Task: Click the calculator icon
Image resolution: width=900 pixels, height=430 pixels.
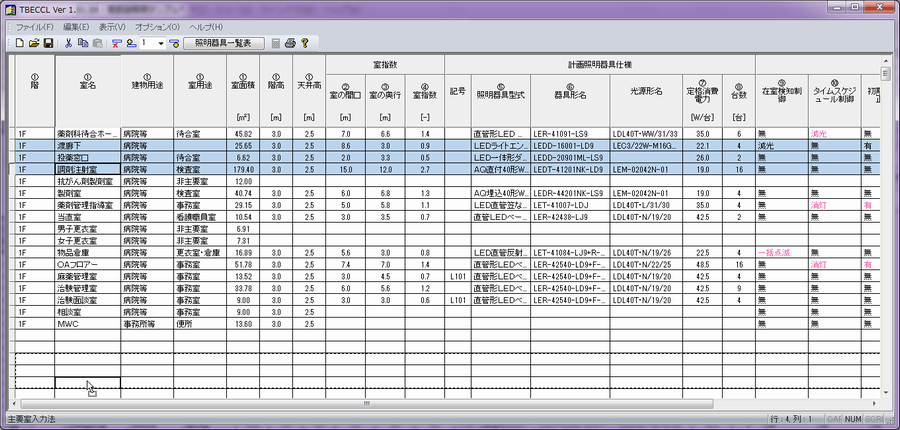Action: pyautogui.click(x=276, y=44)
